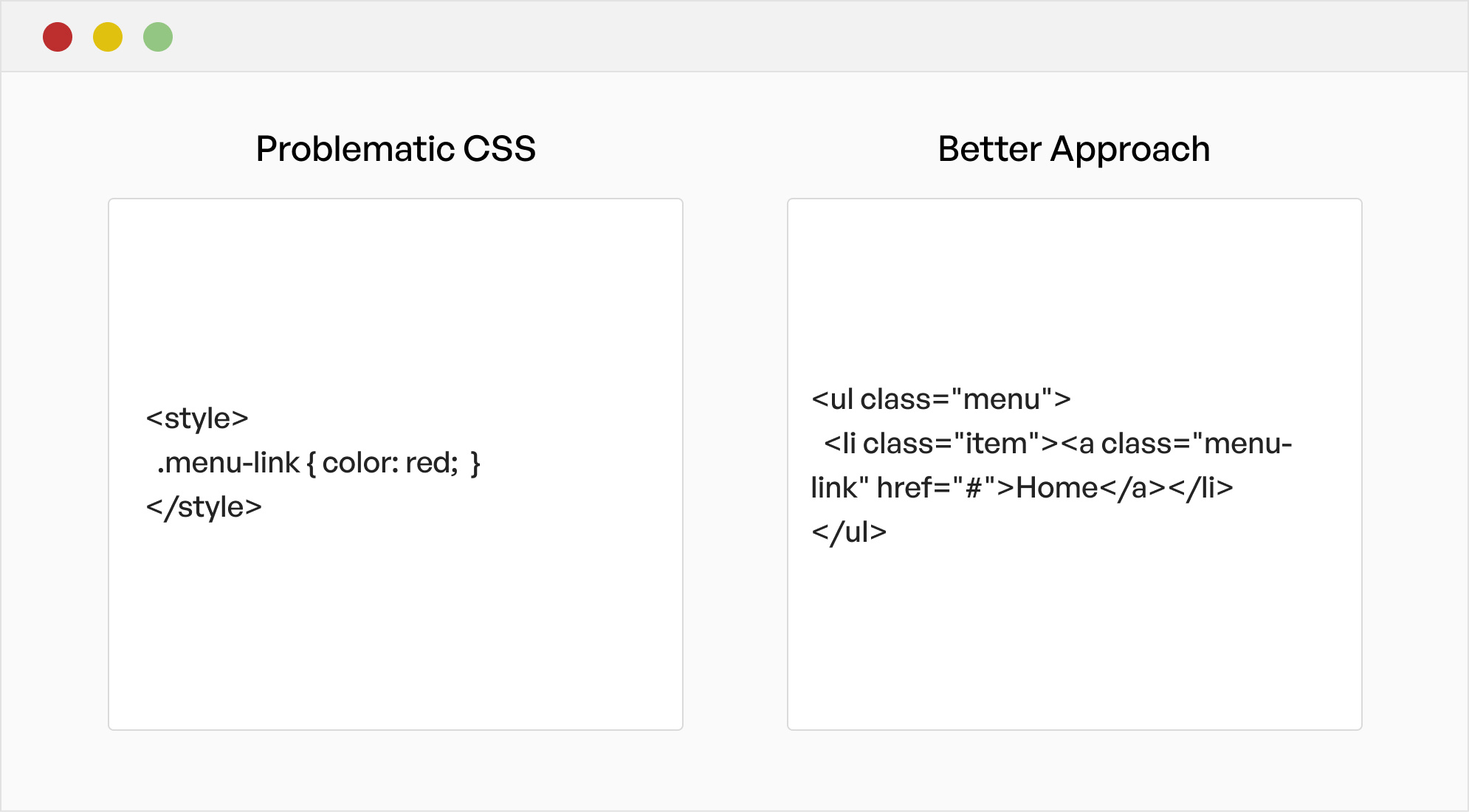Image resolution: width=1469 pixels, height=812 pixels.
Task: Click the closing </style> tag line
Action: [204, 507]
